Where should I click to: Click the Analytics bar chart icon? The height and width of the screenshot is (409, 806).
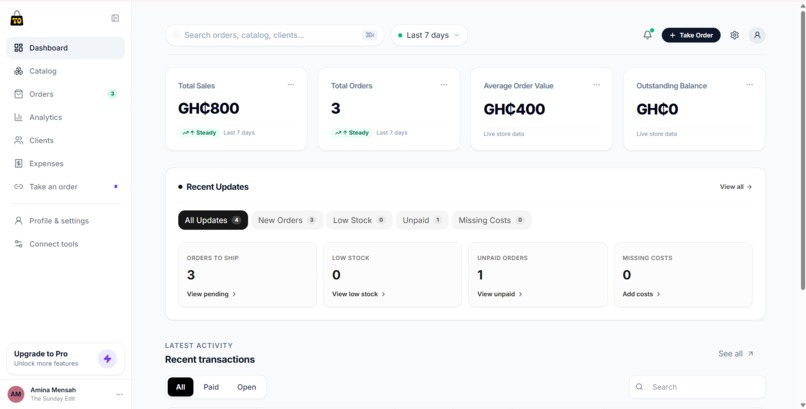19,117
